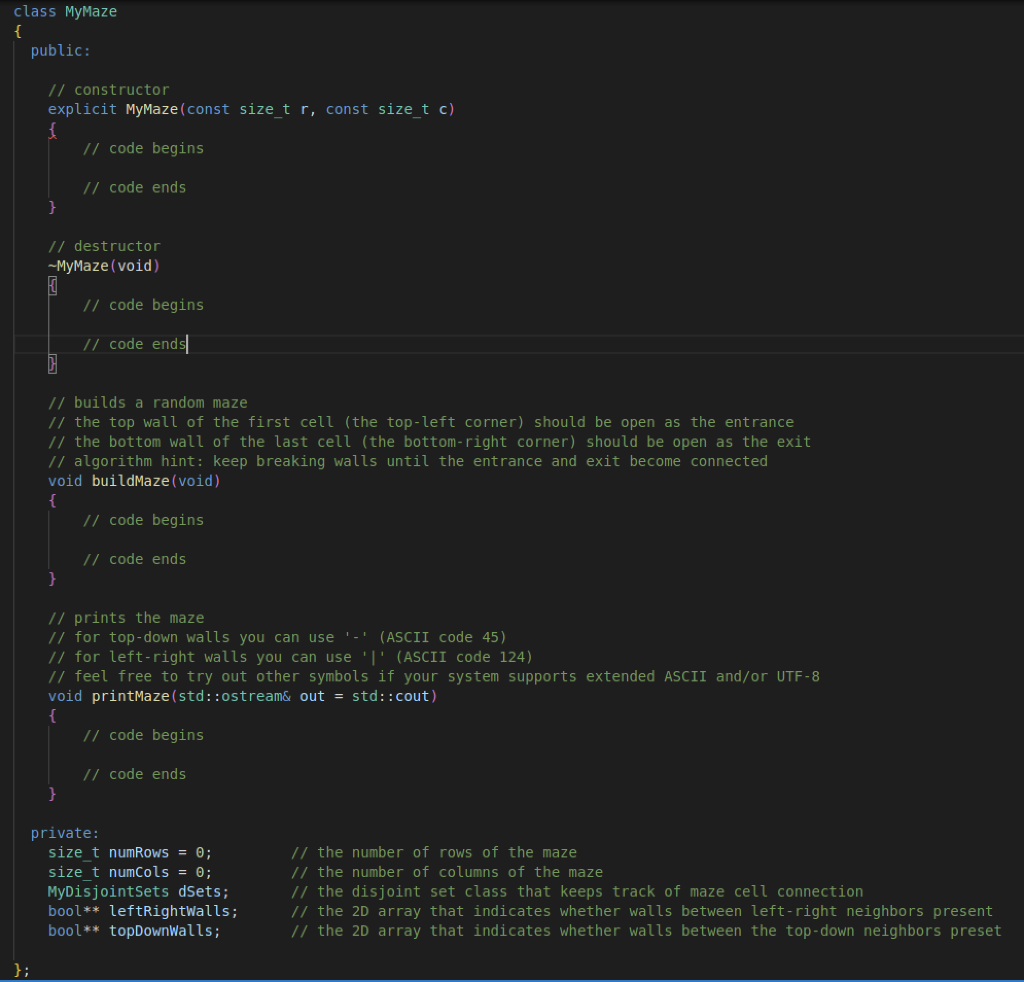This screenshot has width=1024, height=982.
Task: Click the std::cout default argument
Action: (391, 695)
